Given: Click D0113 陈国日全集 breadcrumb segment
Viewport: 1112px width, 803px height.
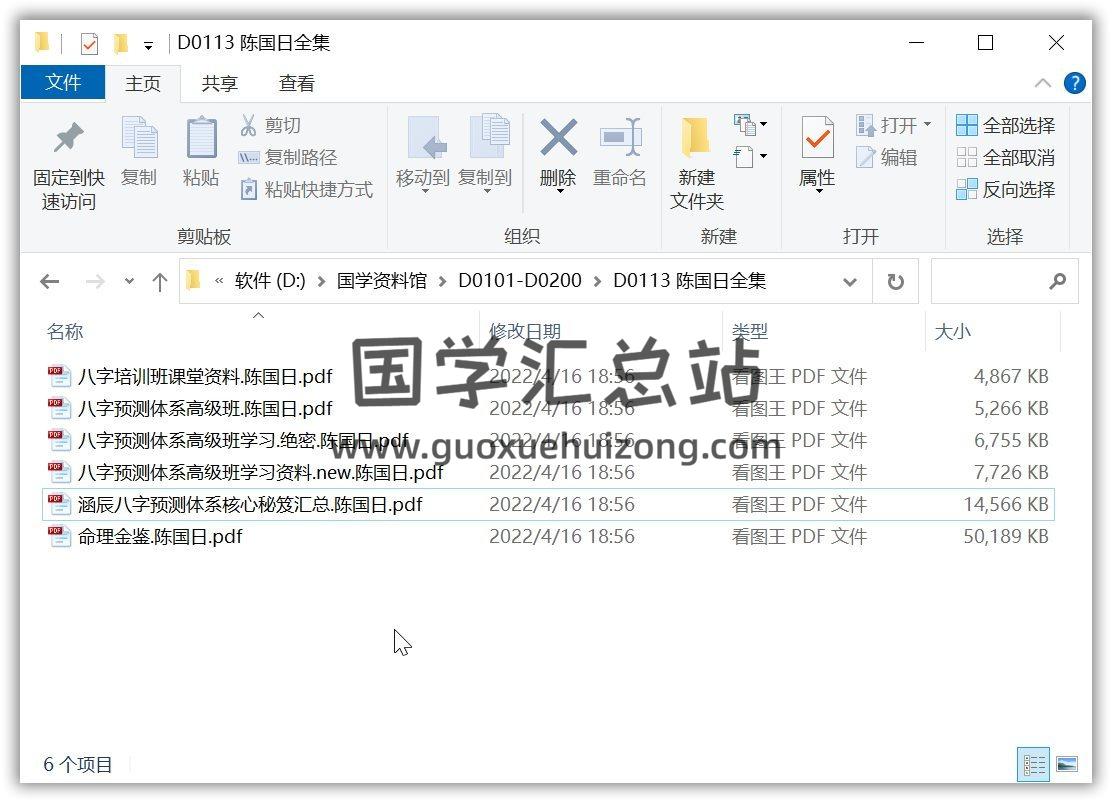Looking at the screenshot, I should (x=689, y=281).
